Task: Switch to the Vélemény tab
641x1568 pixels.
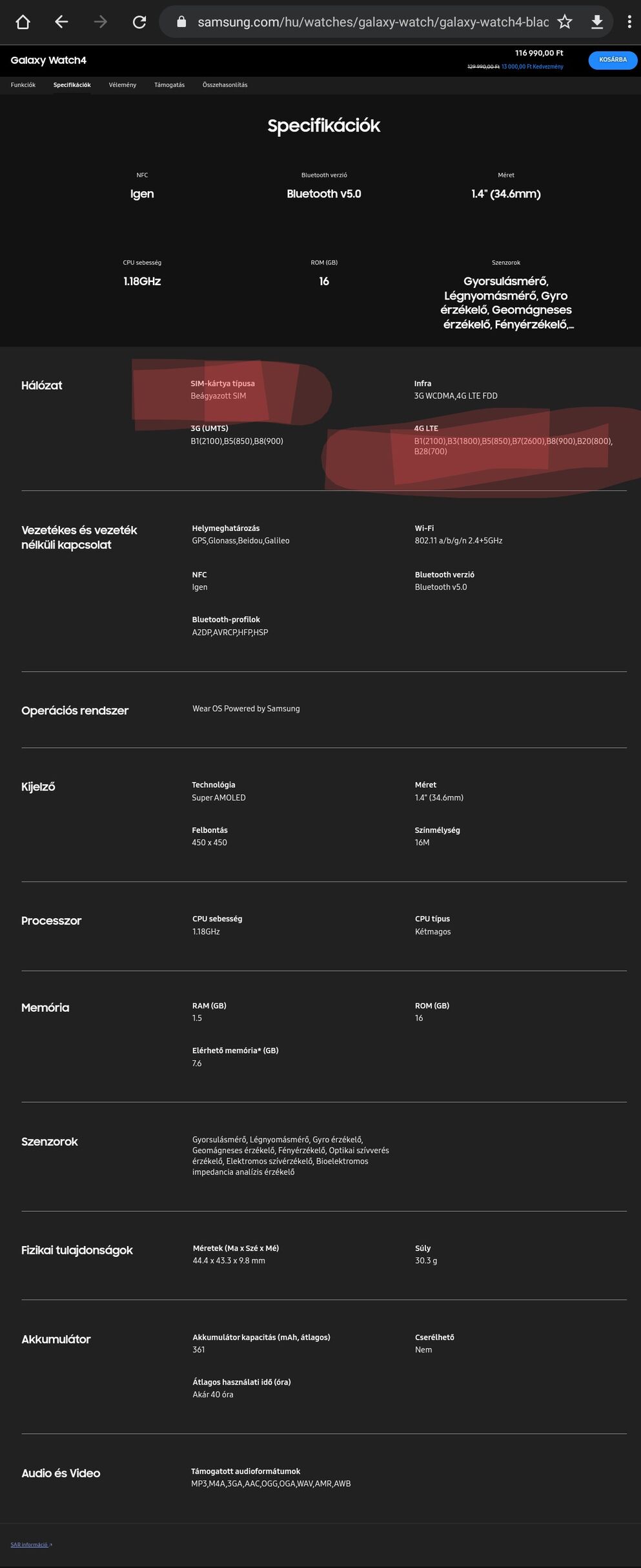Action: [x=123, y=85]
